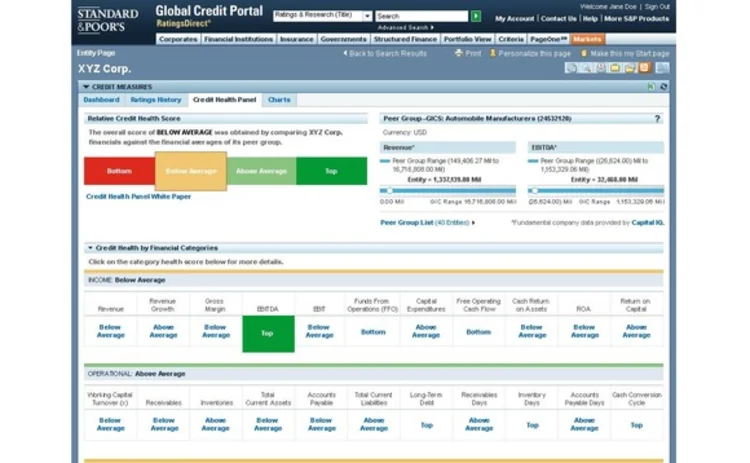This screenshot has width=750, height=463.
Task: Open Credit Health Panel White Paper link
Action: coord(138,197)
